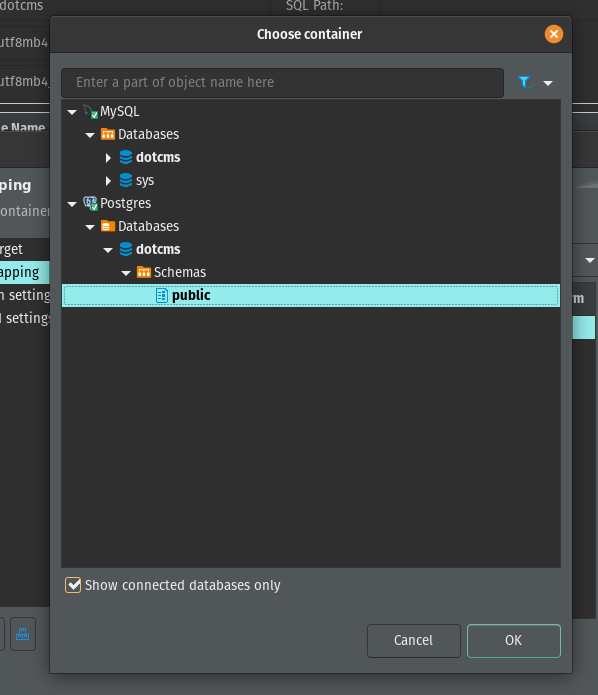
Task: Collapse the Schemas folder node
Action: 126,273
